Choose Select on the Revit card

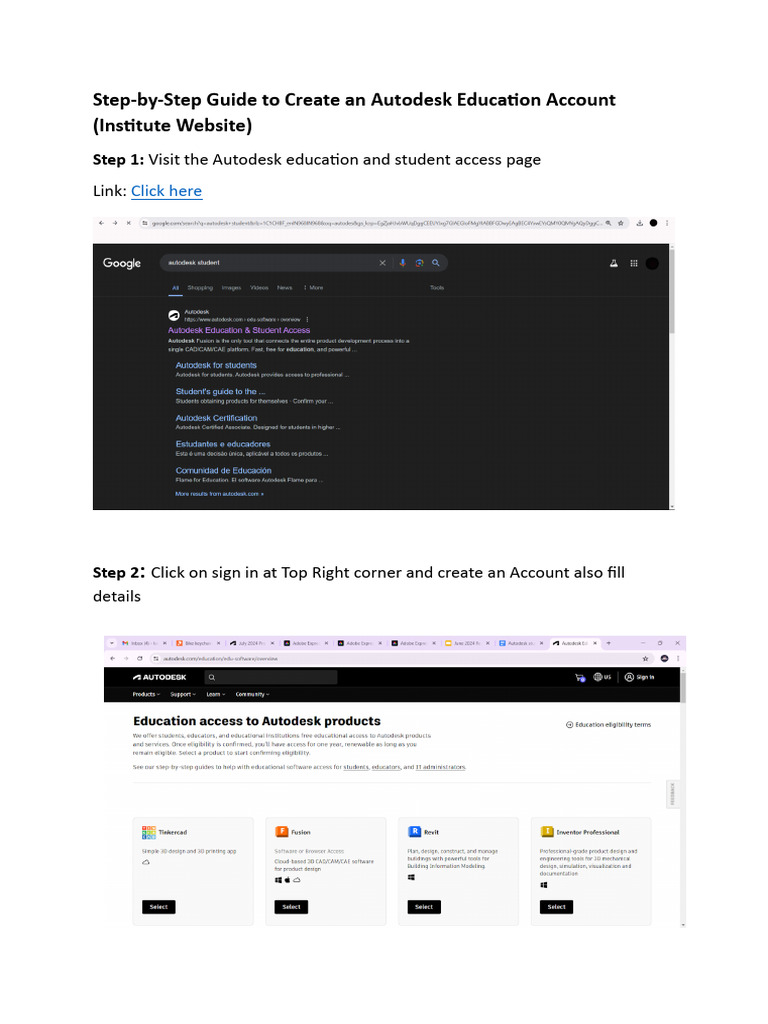(424, 906)
